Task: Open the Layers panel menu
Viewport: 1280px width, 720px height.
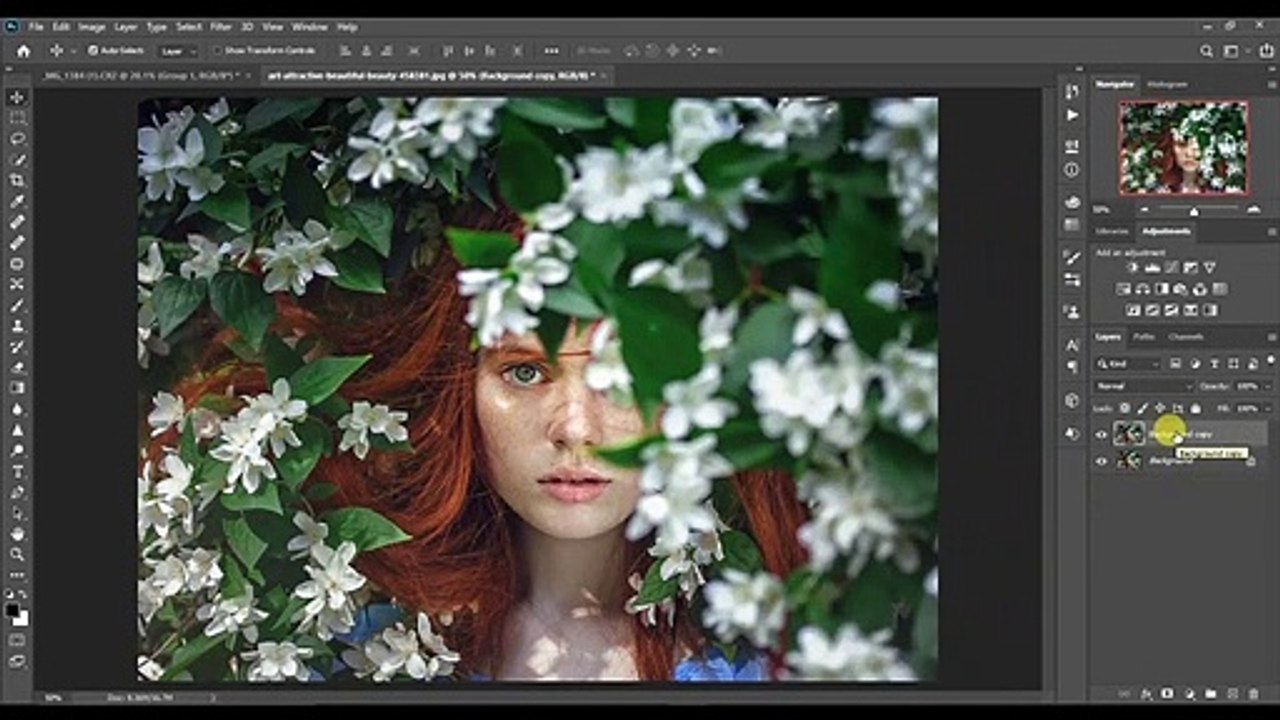Action: 1271,337
